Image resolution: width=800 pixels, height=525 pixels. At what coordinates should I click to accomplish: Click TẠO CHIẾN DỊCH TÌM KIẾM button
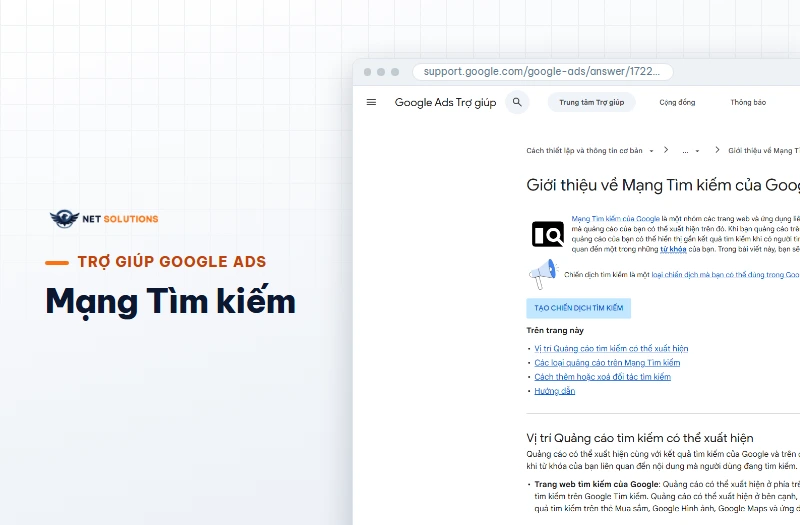click(x=579, y=308)
